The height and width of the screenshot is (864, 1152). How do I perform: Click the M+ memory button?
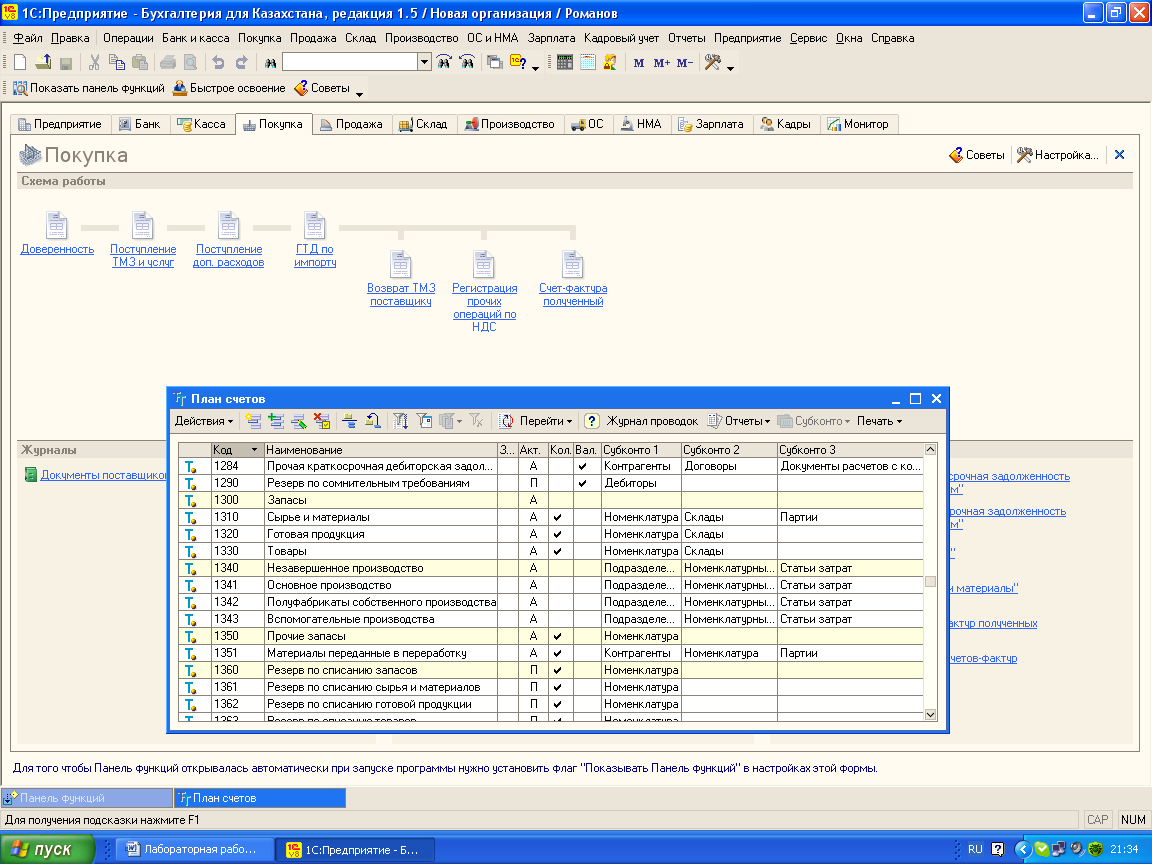661,63
